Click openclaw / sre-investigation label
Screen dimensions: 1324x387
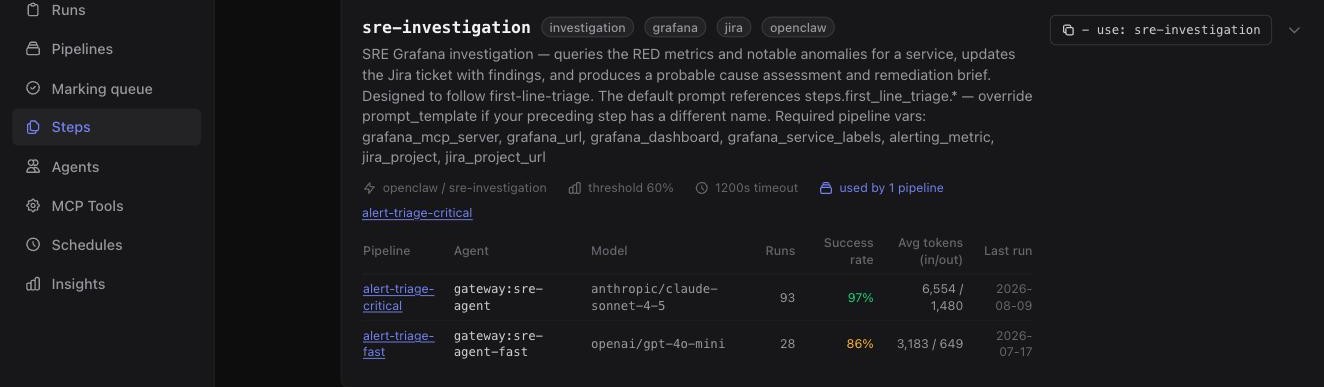(x=464, y=188)
